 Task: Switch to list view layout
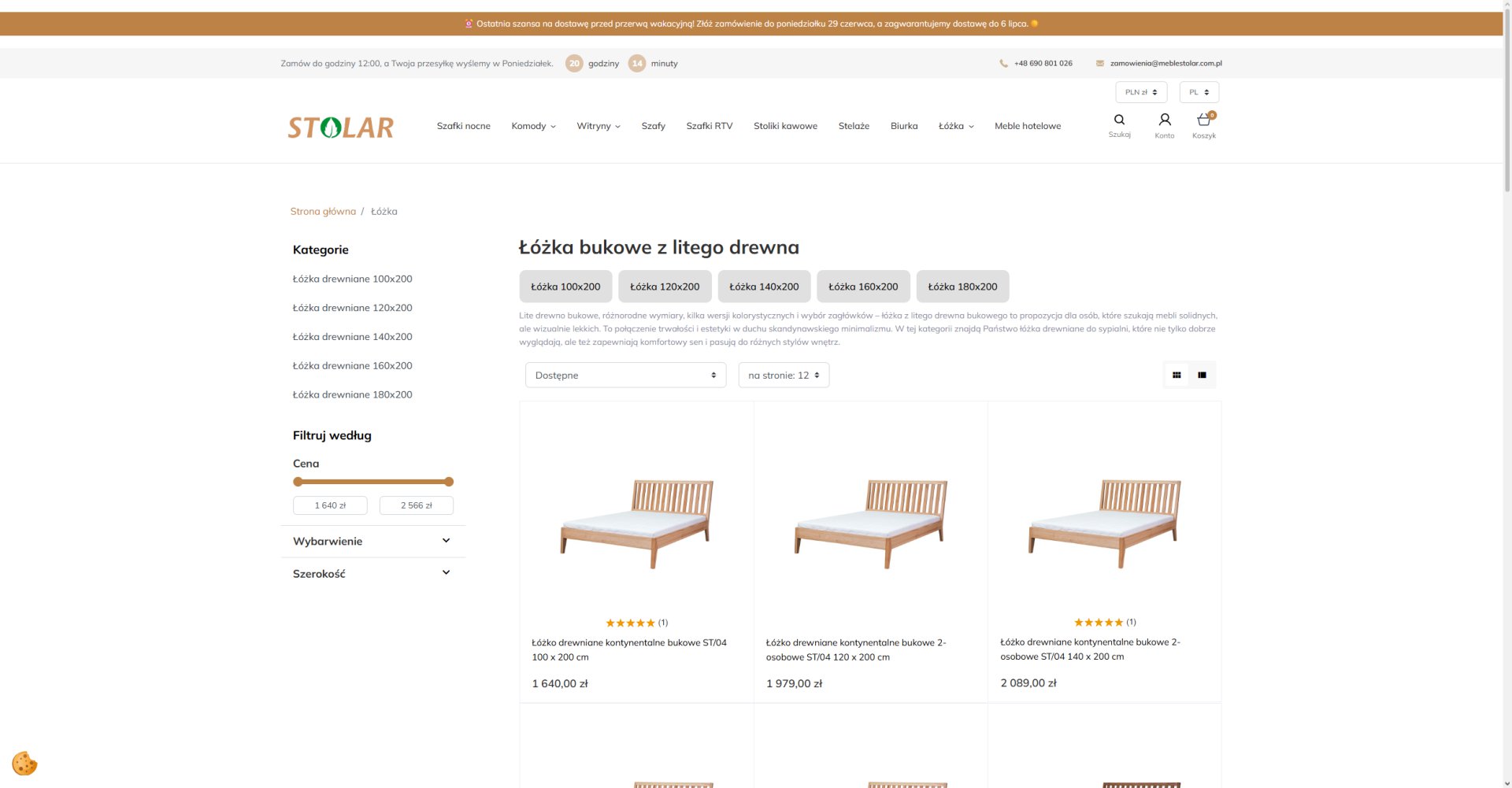(1202, 375)
